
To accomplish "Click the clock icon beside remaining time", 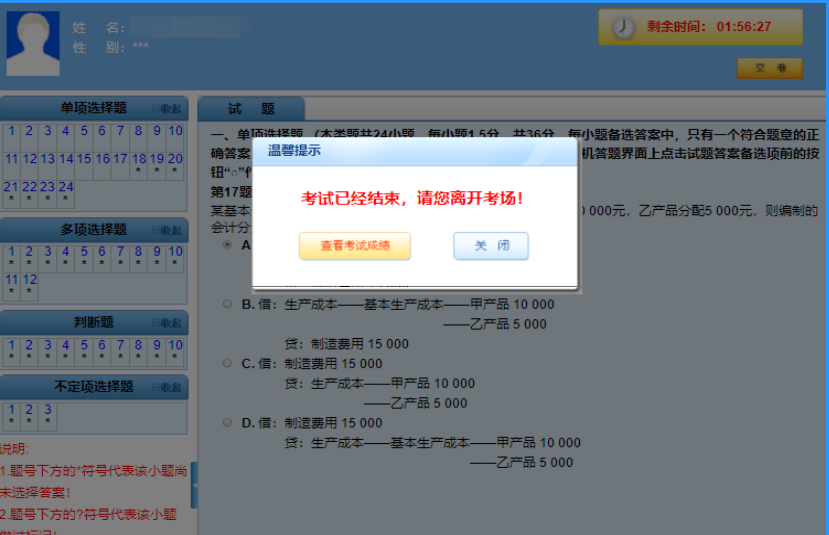I will (623, 28).
